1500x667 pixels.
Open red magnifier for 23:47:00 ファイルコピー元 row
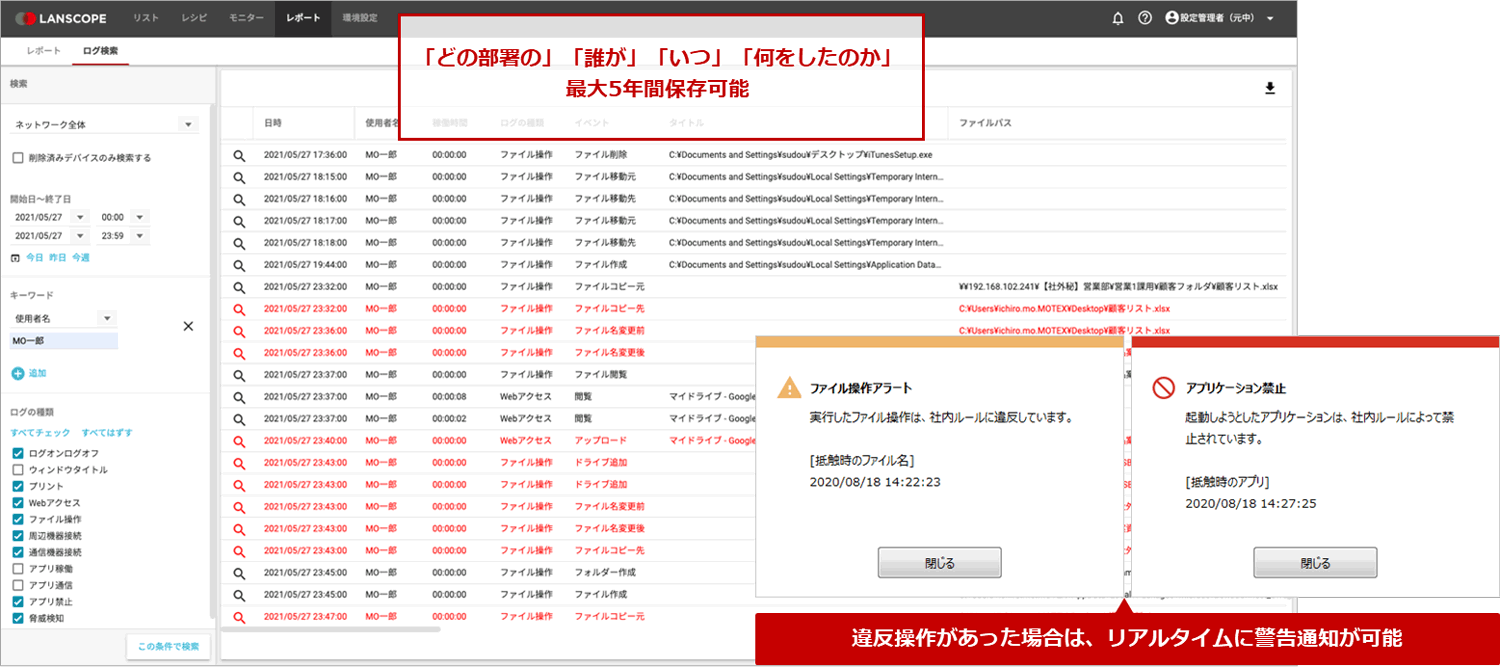(x=239, y=617)
